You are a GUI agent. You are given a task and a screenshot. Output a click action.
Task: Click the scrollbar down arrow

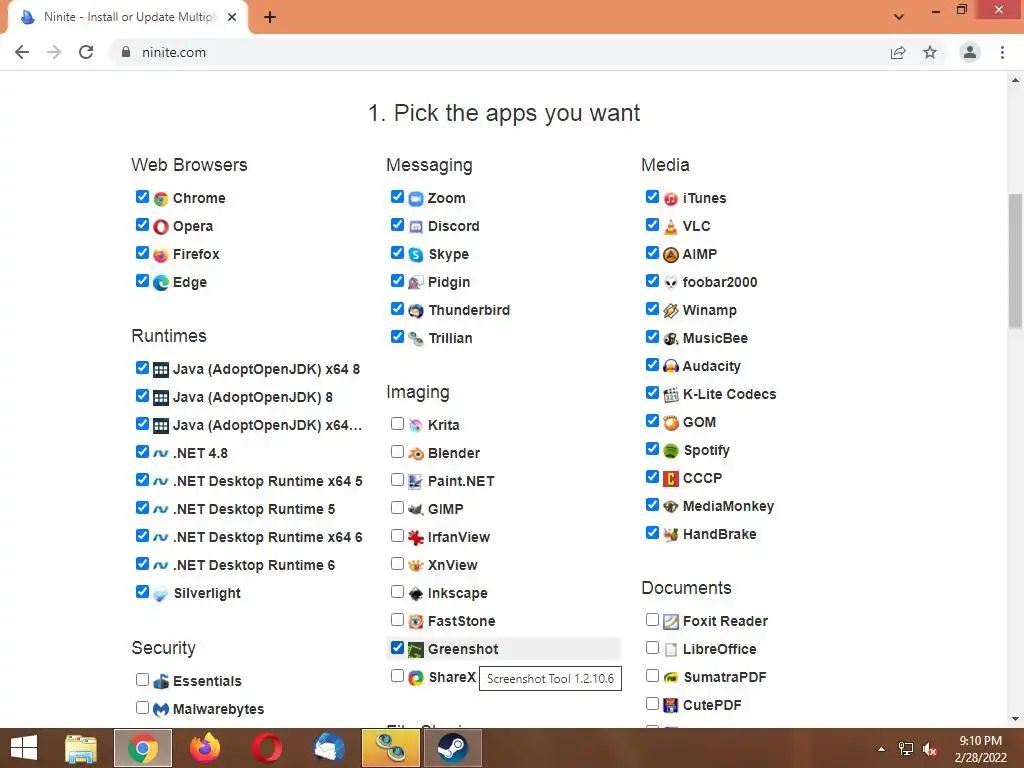pyautogui.click(x=1015, y=720)
